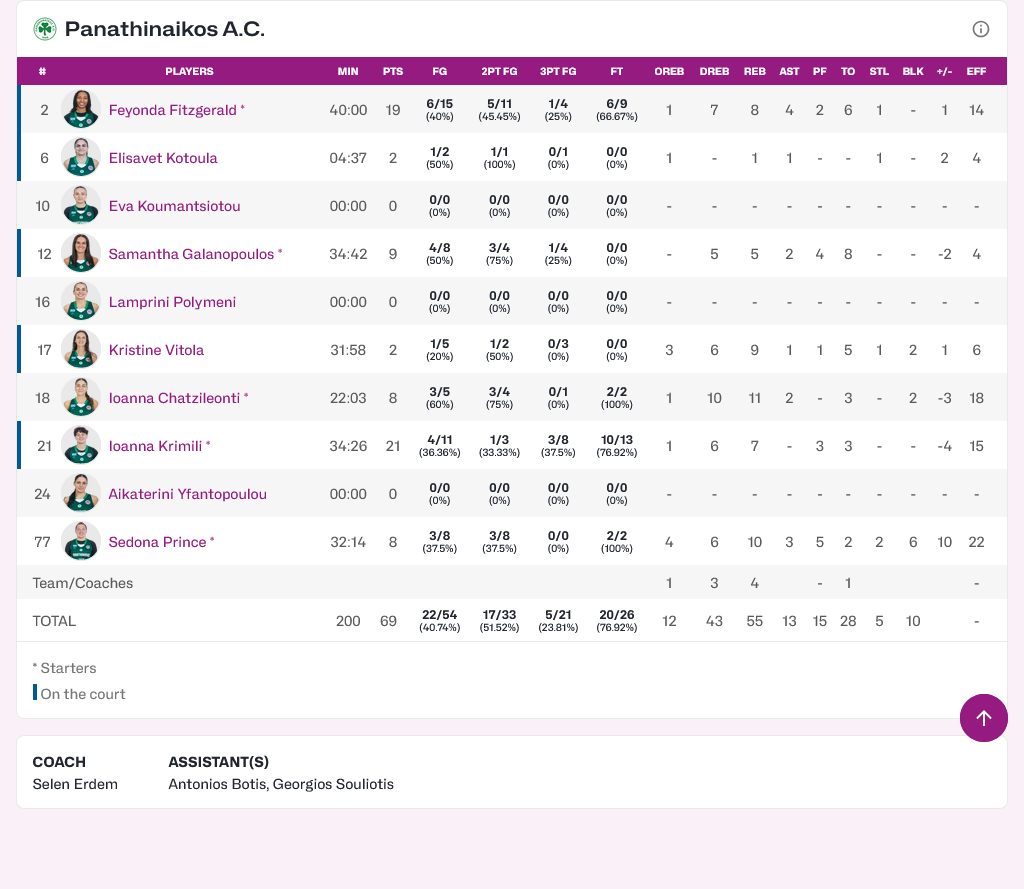Click the REB column header

coord(755,72)
